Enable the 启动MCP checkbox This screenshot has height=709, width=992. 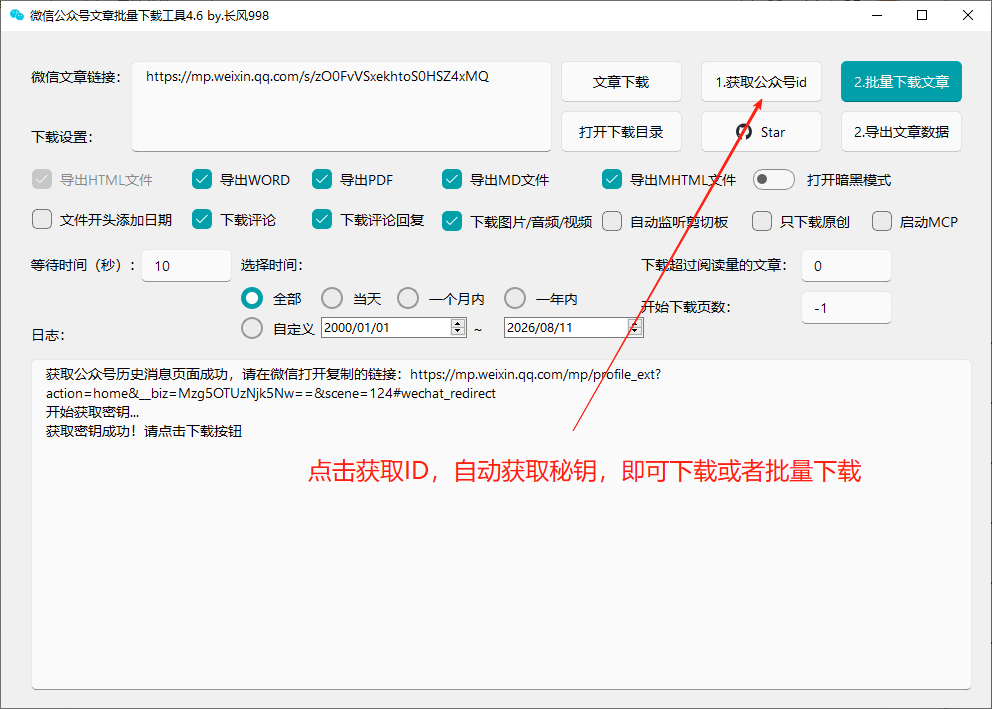[881, 221]
